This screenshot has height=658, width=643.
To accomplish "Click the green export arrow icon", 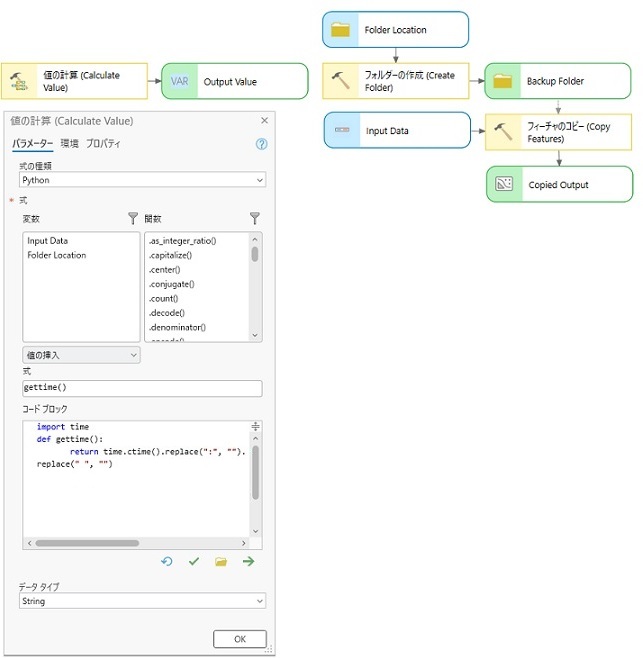I will coord(248,562).
